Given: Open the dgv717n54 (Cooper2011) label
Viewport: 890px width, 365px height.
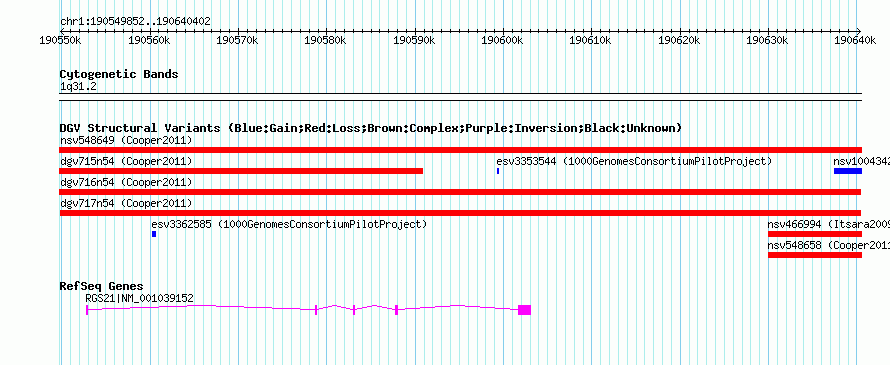Looking at the screenshot, I should 126,203.
